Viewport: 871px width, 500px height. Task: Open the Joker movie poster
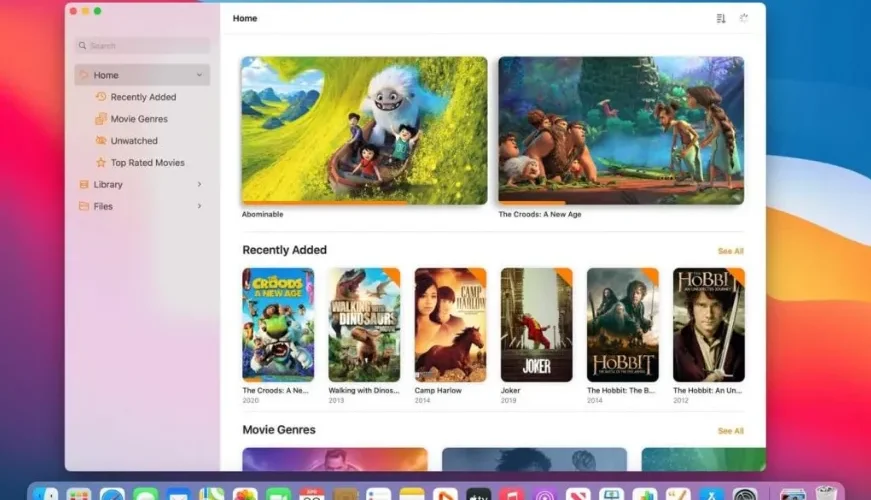point(537,325)
